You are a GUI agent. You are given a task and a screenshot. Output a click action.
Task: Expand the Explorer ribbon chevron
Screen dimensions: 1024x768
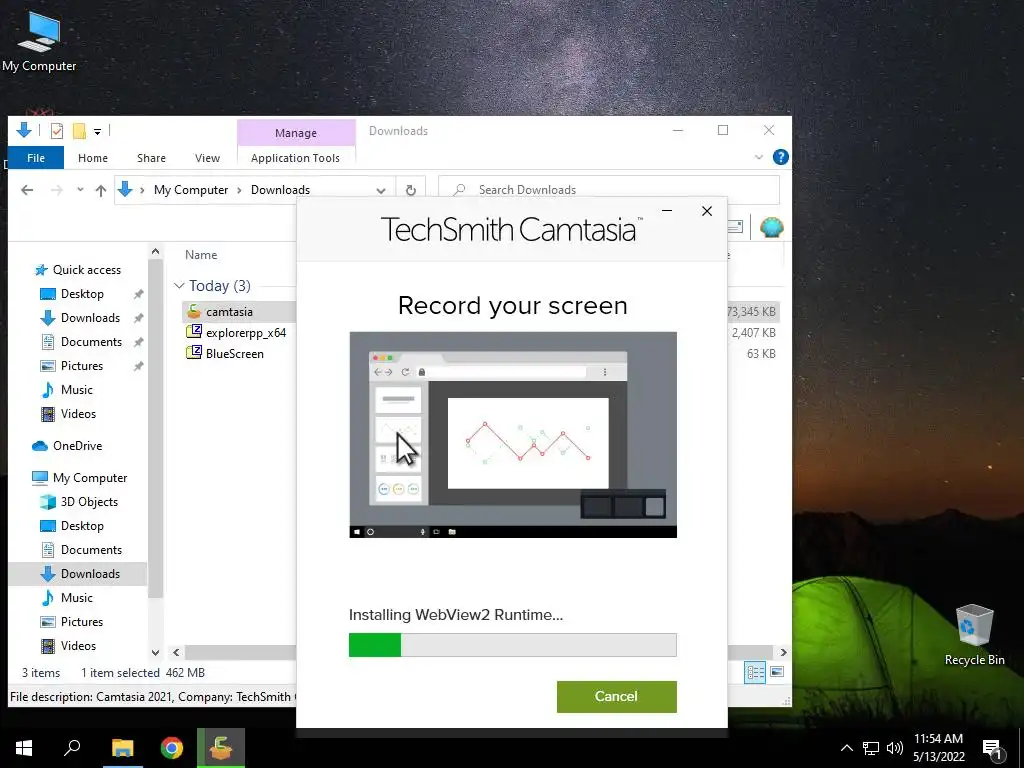click(x=759, y=157)
